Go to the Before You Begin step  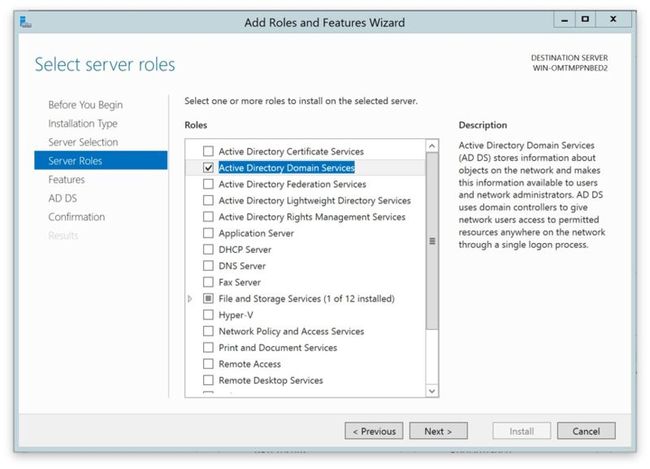point(85,105)
